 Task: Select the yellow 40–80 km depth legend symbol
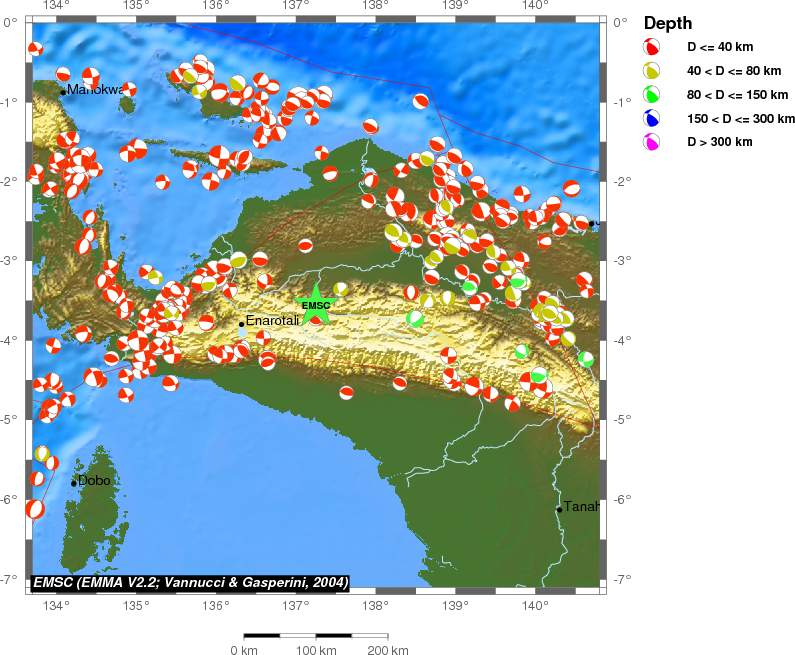652,71
